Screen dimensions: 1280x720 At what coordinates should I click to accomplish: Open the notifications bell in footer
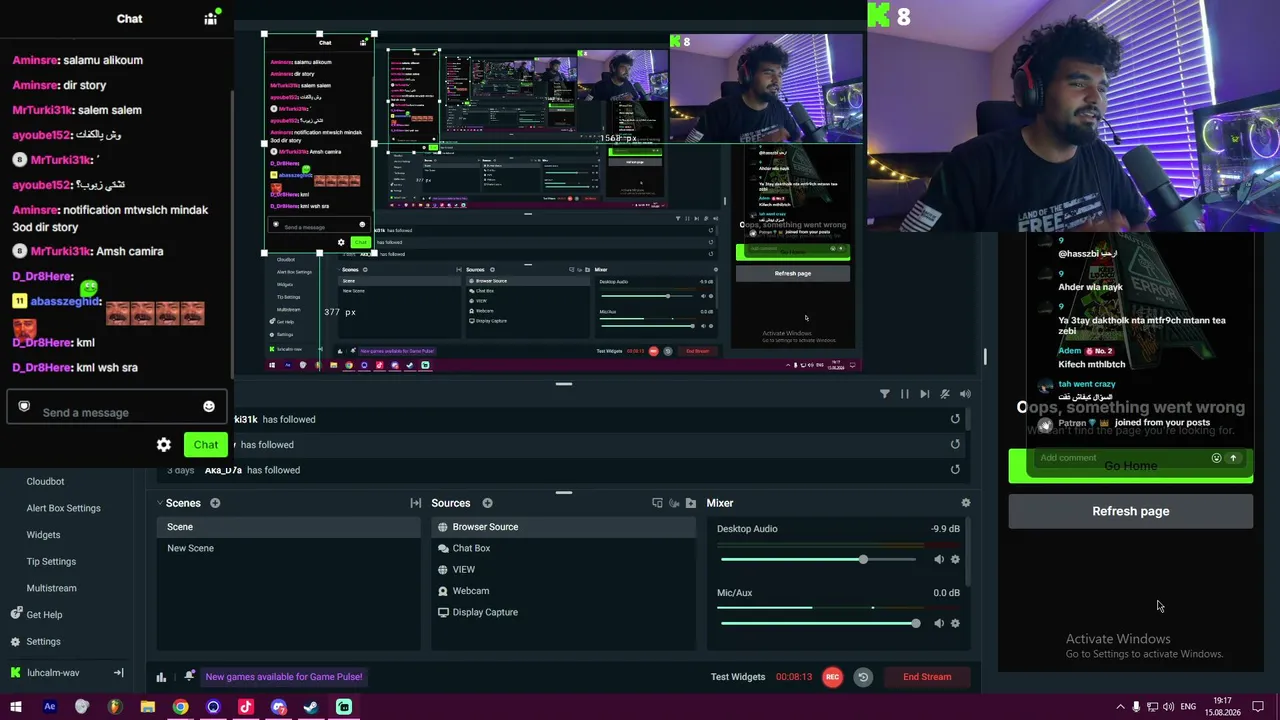[x=189, y=676]
